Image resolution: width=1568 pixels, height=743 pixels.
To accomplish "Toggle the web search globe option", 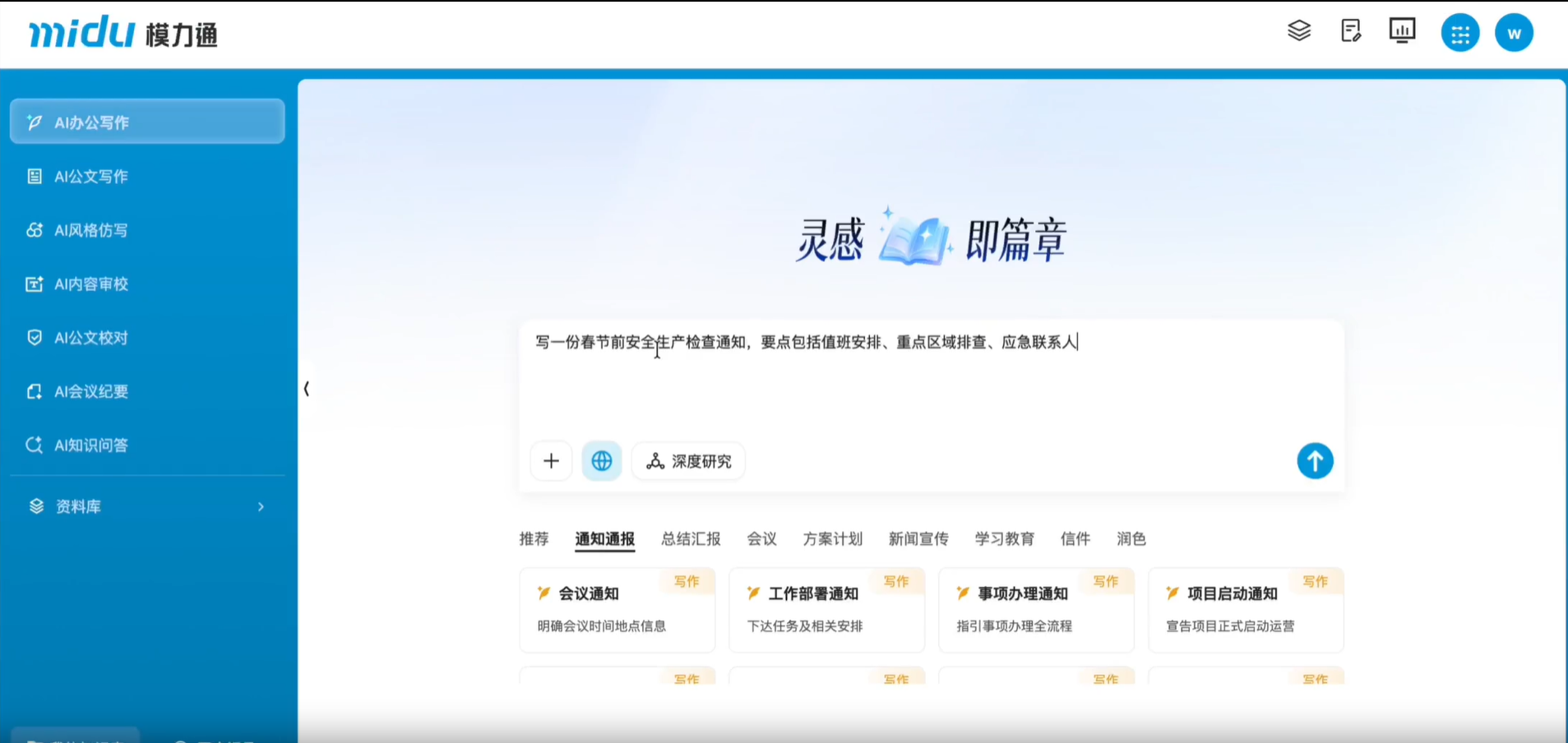I will (x=601, y=461).
